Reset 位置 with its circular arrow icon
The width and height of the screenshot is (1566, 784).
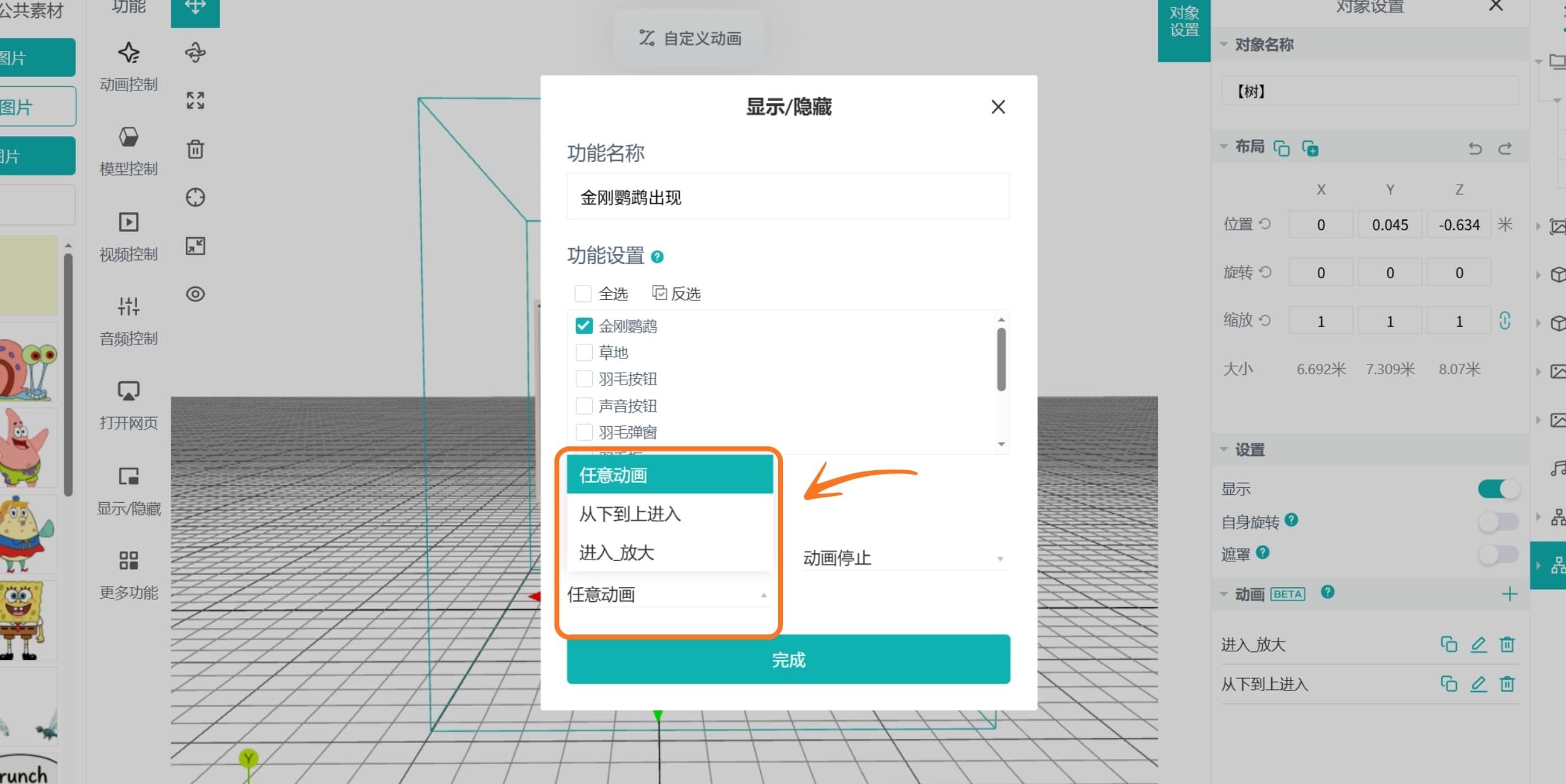pos(1265,223)
